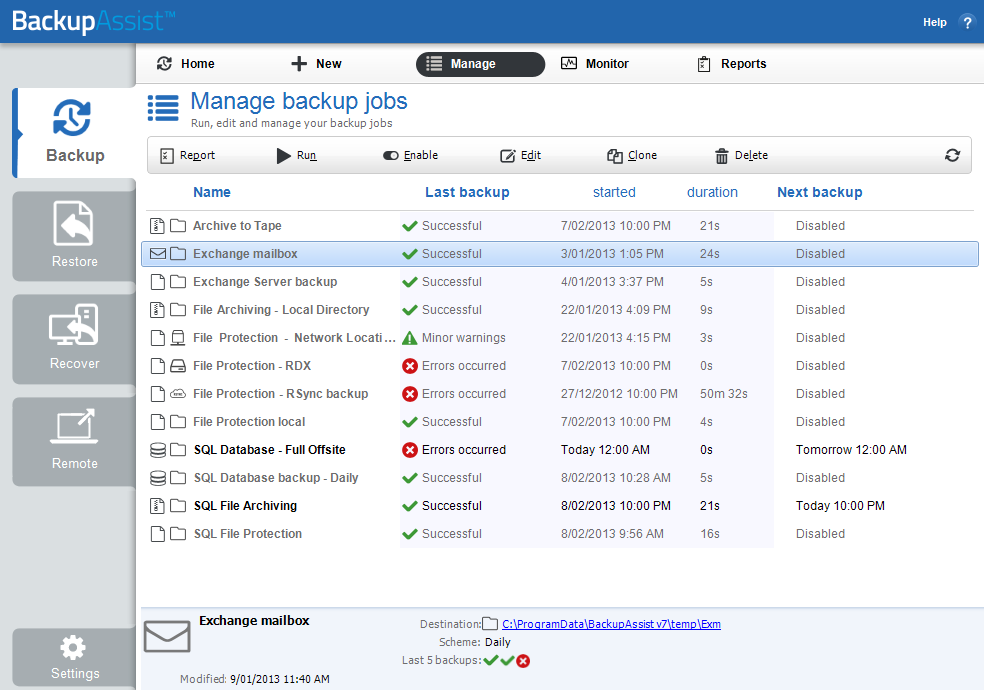The height and width of the screenshot is (690, 984).
Task: Open the Restore sidebar section
Action: (74, 236)
